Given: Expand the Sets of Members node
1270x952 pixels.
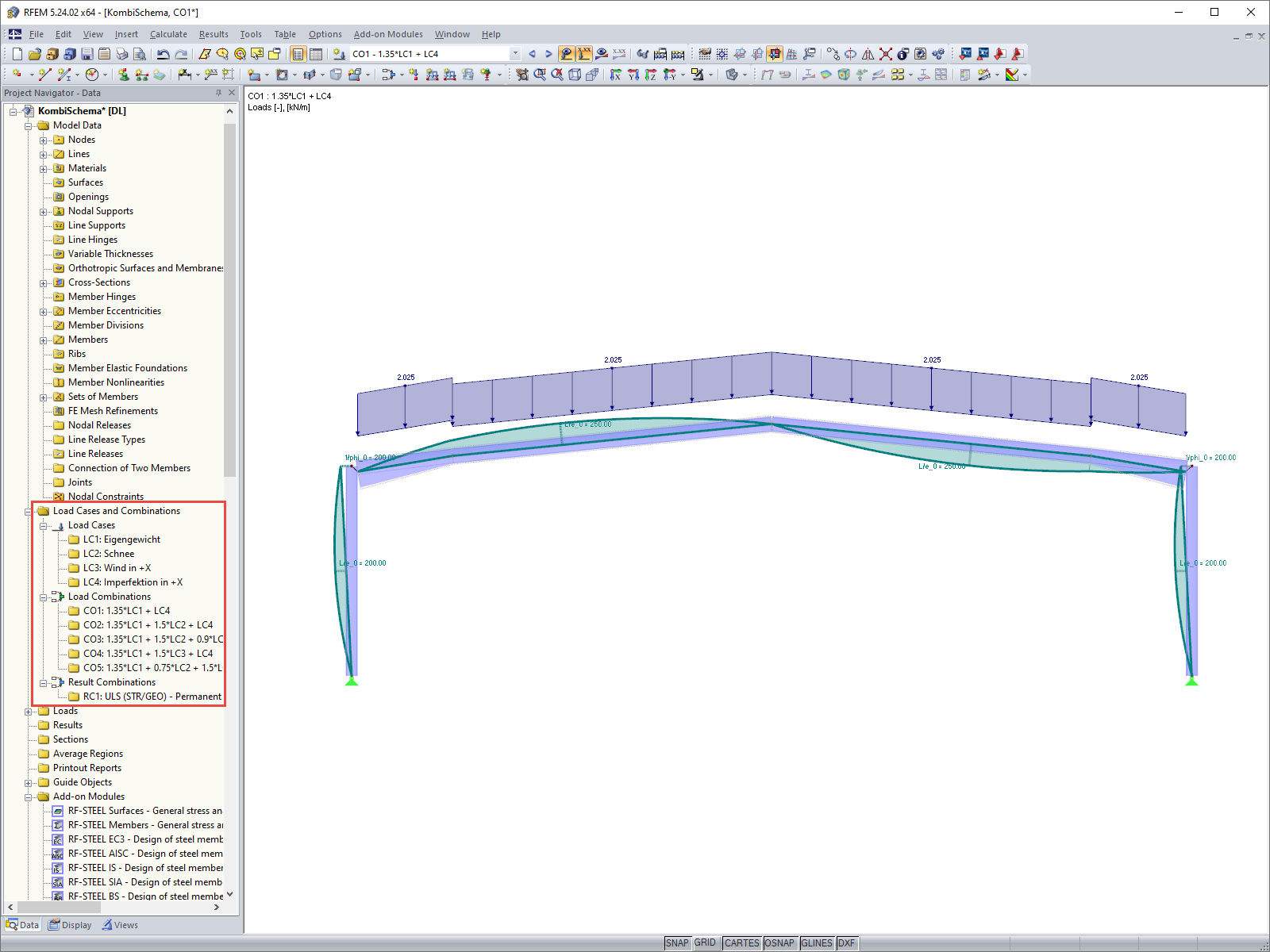Looking at the screenshot, I should point(44,397).
